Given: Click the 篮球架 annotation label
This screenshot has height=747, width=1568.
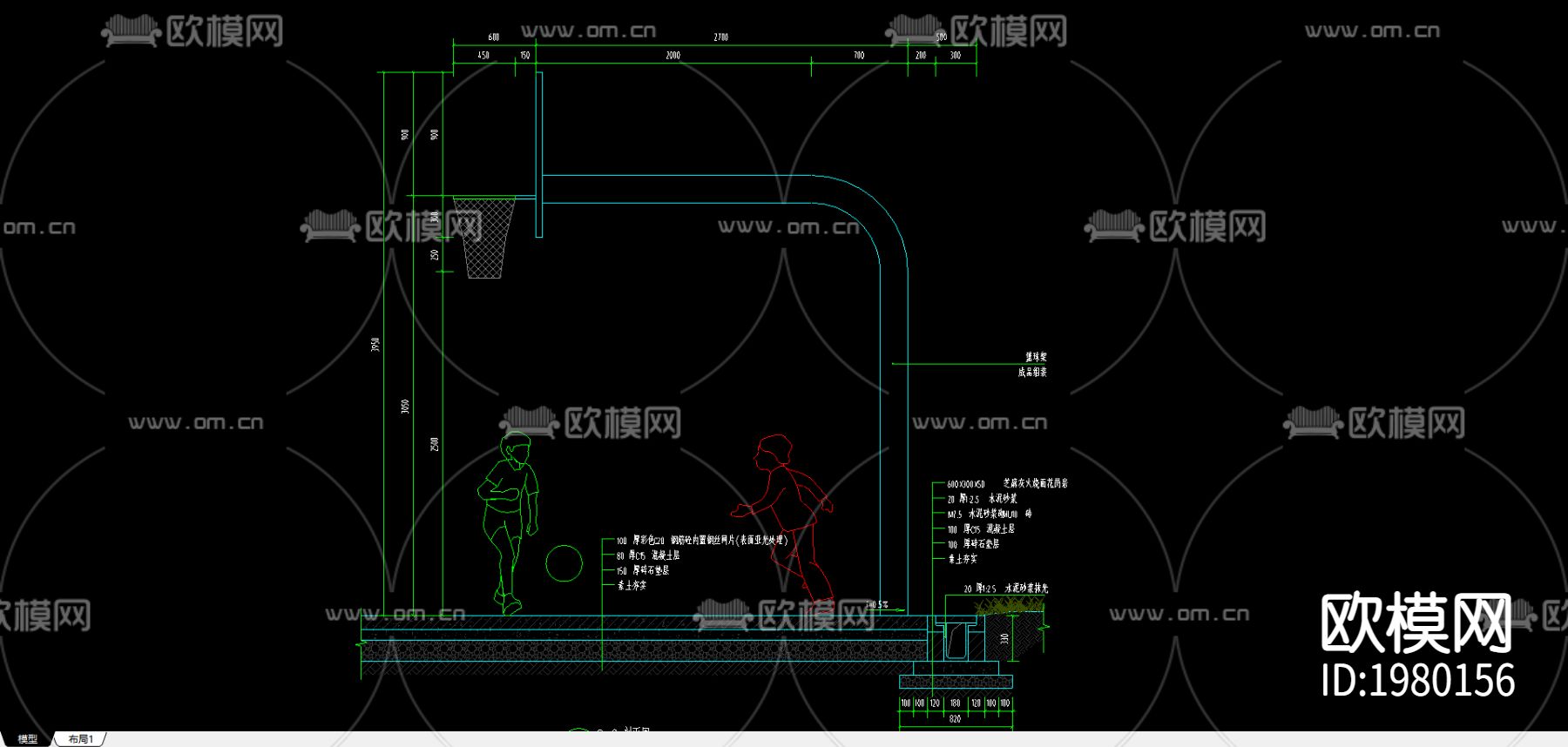Looking at the screenshot, I should coord(1036,357).
